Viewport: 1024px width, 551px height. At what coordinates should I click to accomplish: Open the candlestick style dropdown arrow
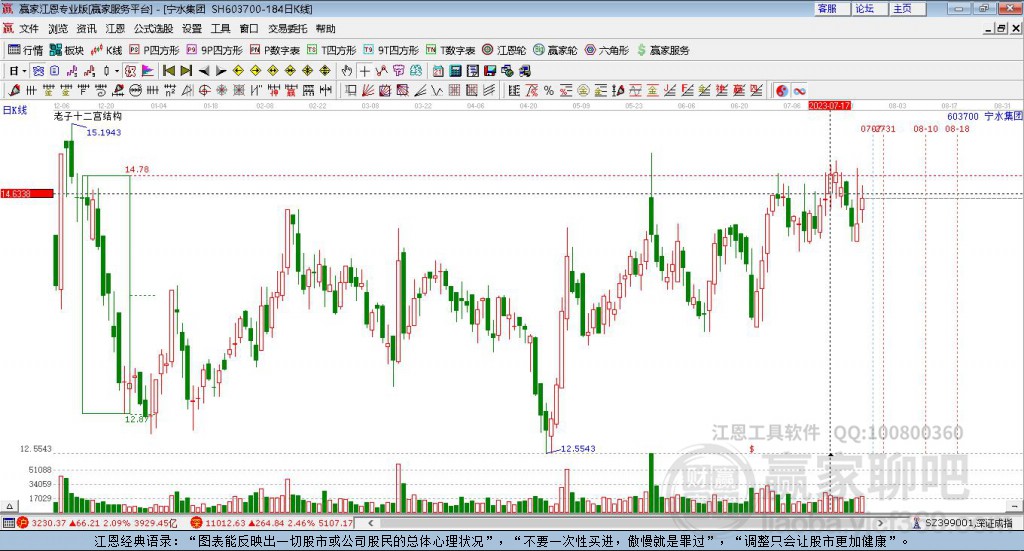(x=117, y=71)
